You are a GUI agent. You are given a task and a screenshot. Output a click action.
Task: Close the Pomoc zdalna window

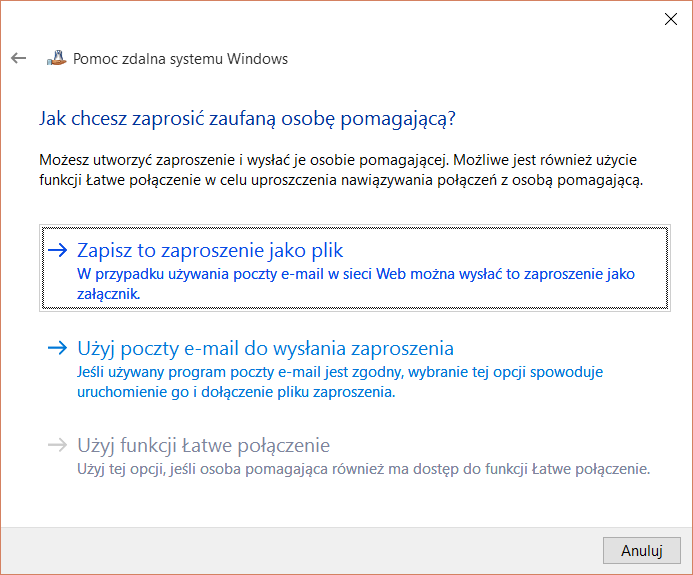669,18
